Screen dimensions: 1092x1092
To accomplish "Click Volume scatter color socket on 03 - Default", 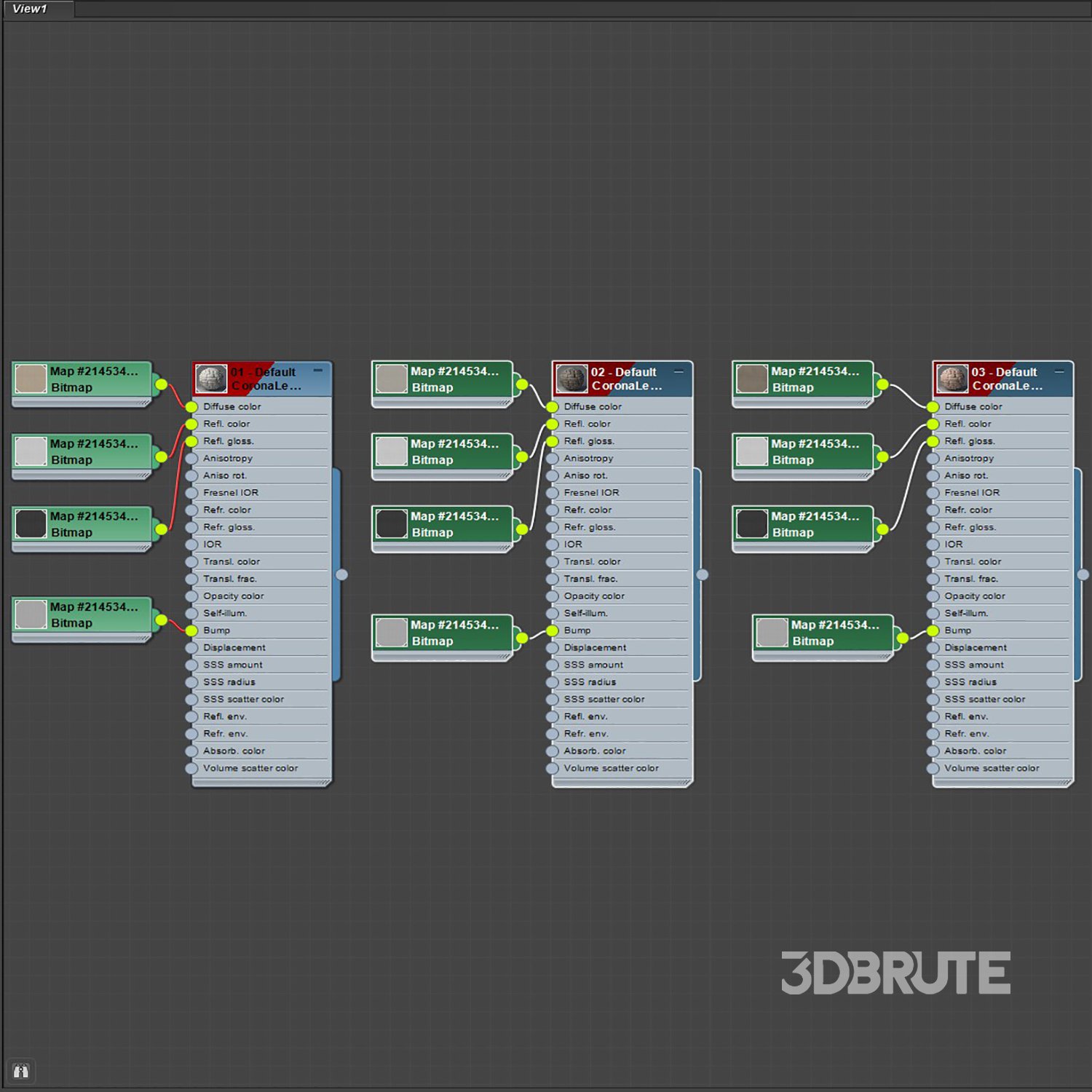I will pos(933,768).
